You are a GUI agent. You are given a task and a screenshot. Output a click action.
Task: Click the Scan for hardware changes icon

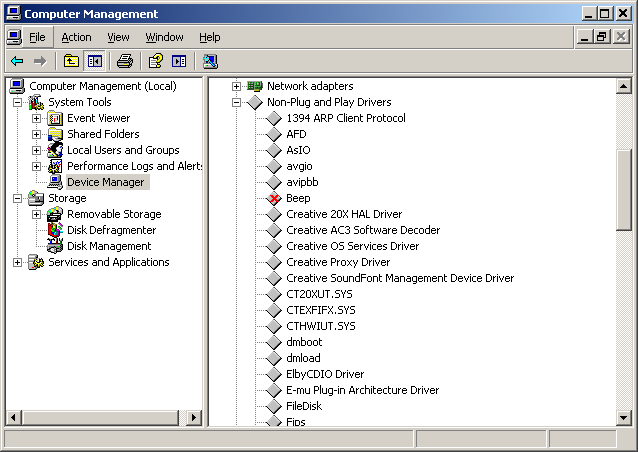(x=210, y=61)
